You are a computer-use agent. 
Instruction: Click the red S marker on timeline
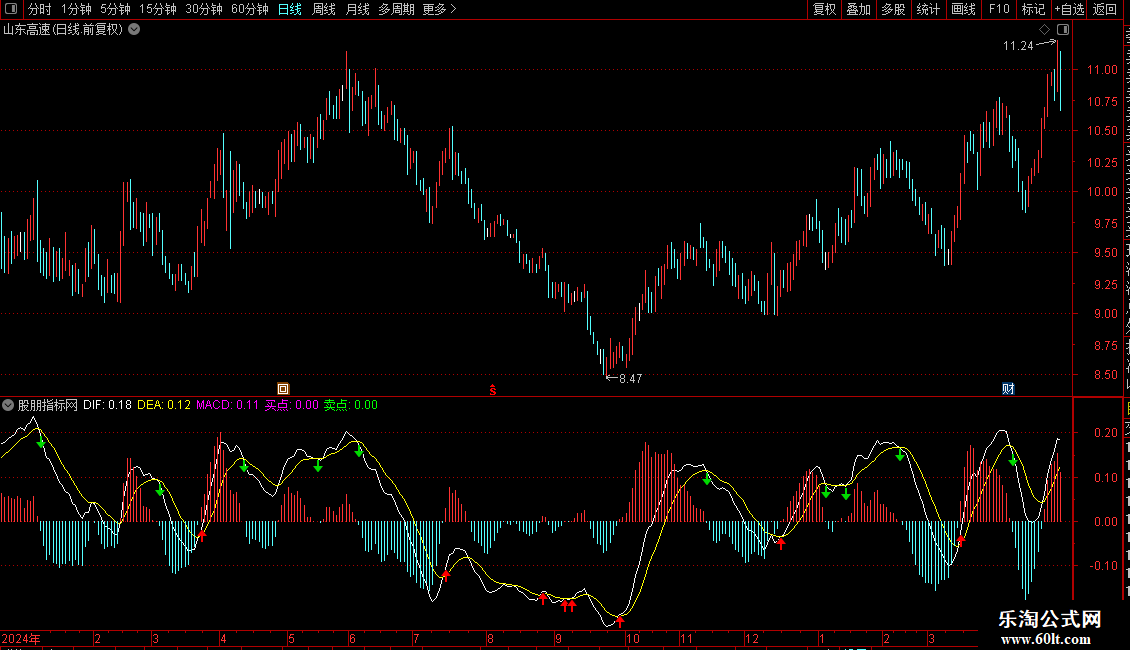point(493,390)
